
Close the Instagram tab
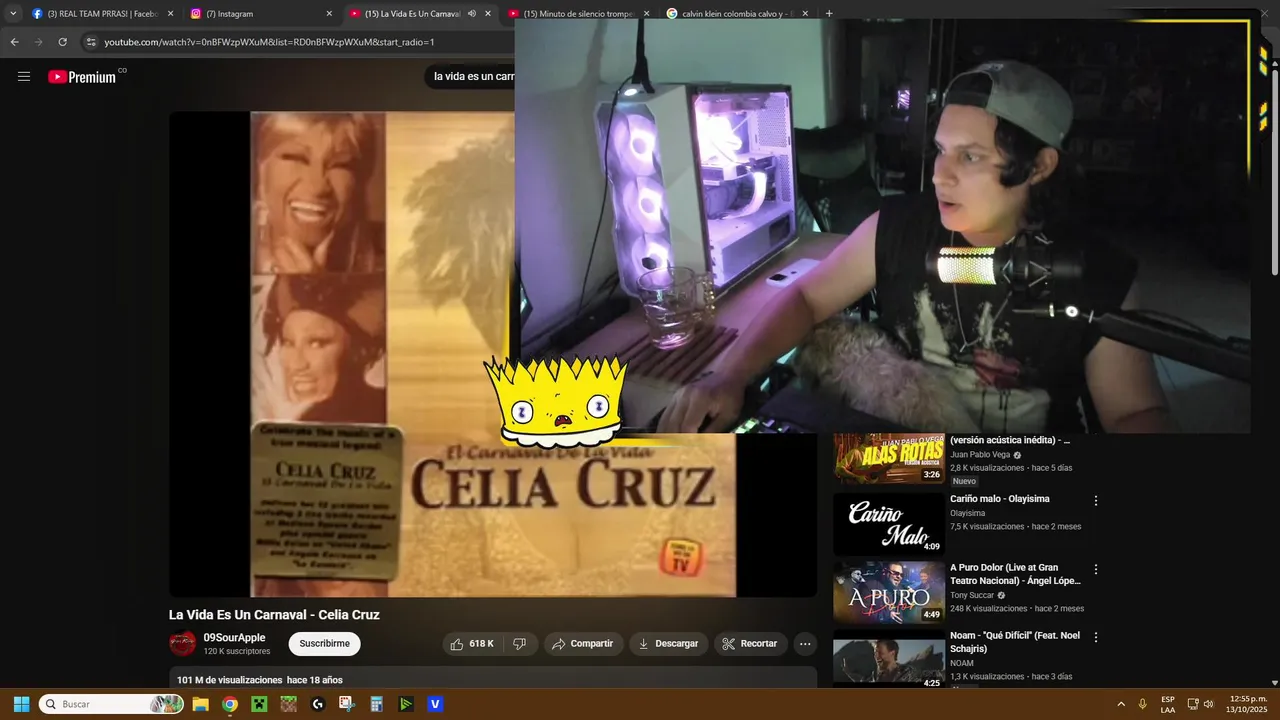point(329,14)
